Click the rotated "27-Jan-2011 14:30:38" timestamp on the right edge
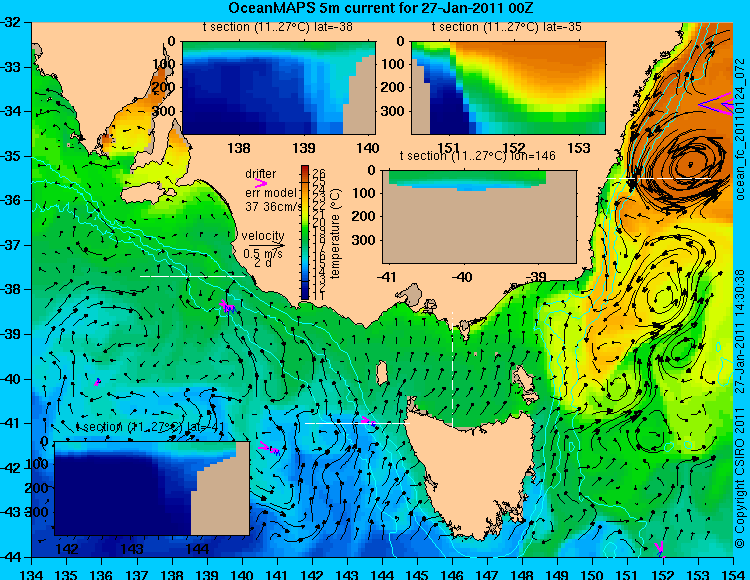 point(739,331)
